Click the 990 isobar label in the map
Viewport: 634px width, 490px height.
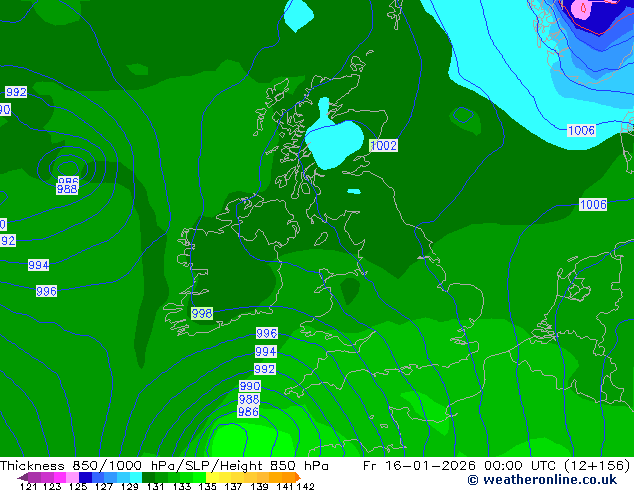click(250, 386)
